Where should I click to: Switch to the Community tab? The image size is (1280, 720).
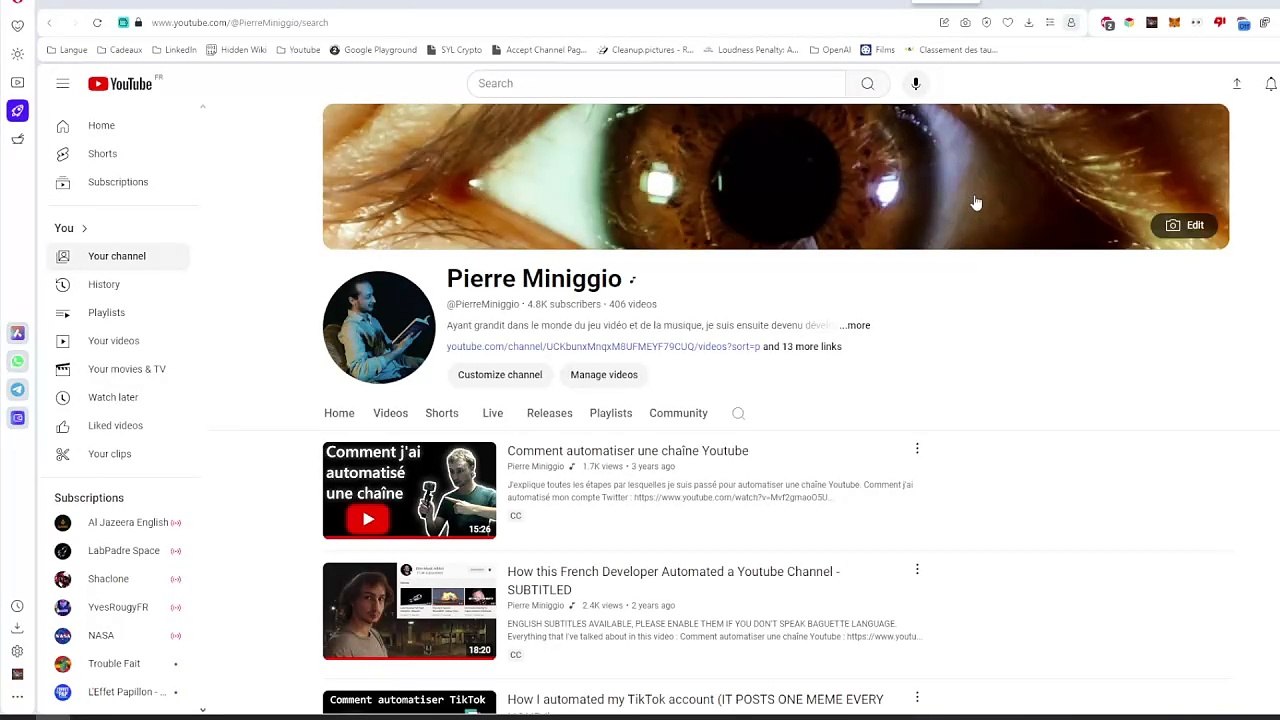[x=678, y=413]
